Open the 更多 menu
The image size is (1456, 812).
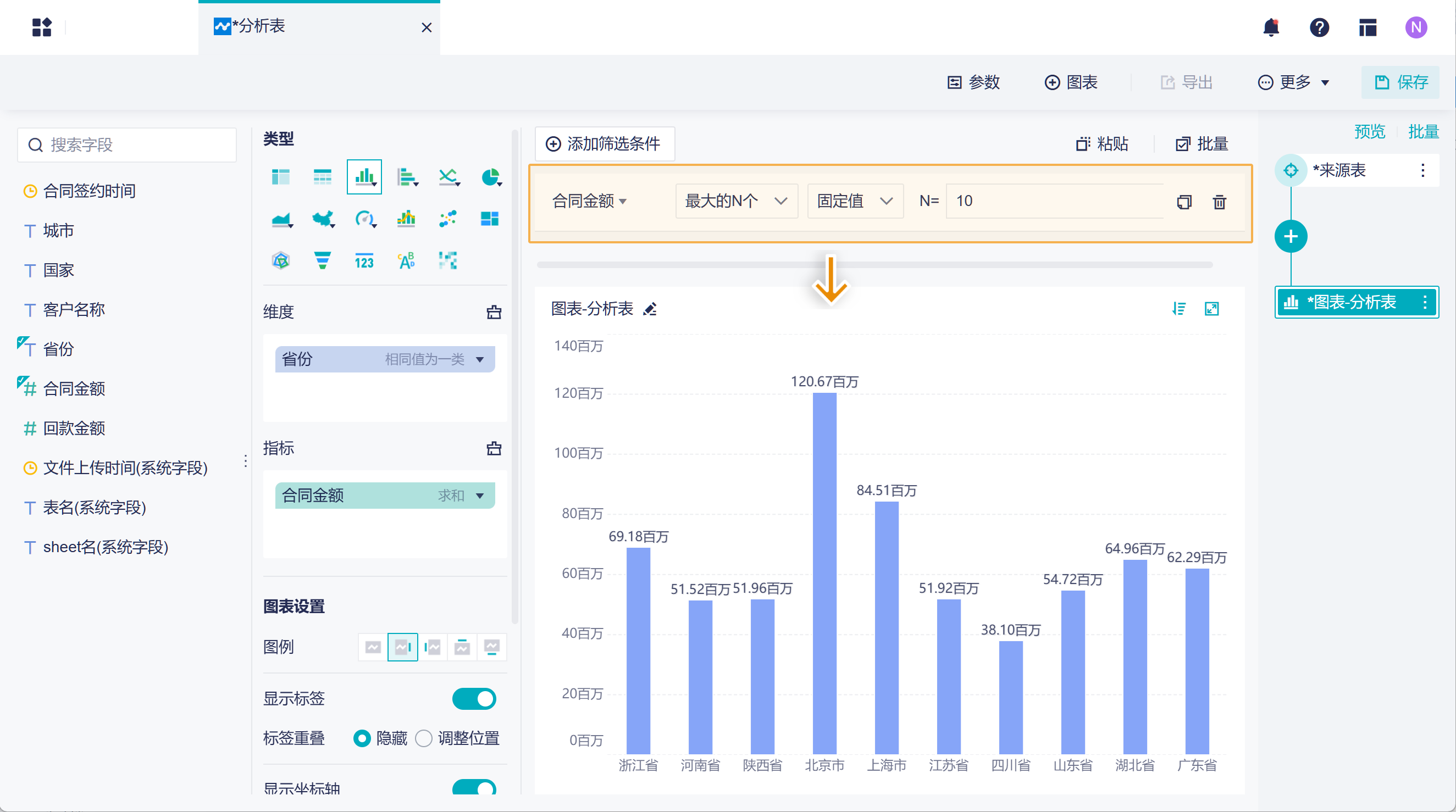pyautogui.click(x=1293, y=82)
